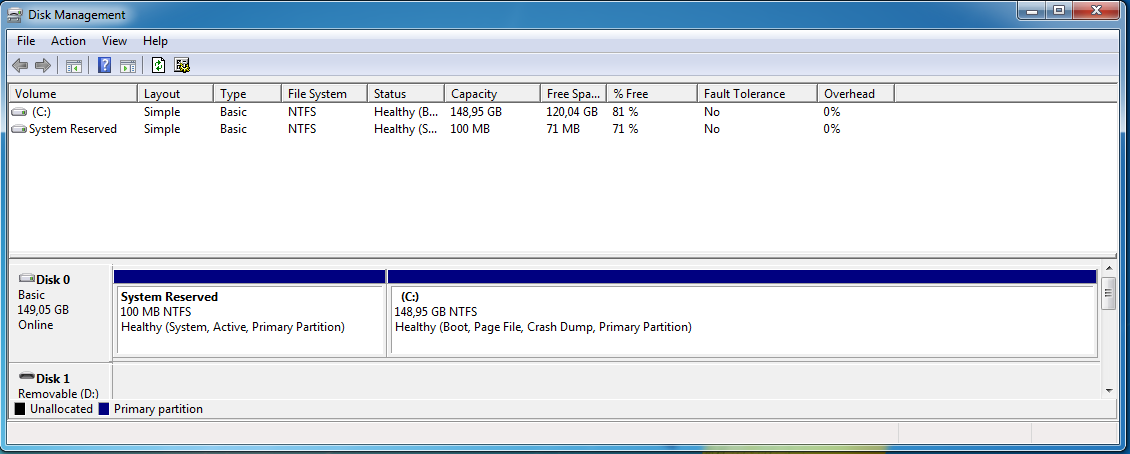Click the Disk Management title bar icon

point(14,14)
